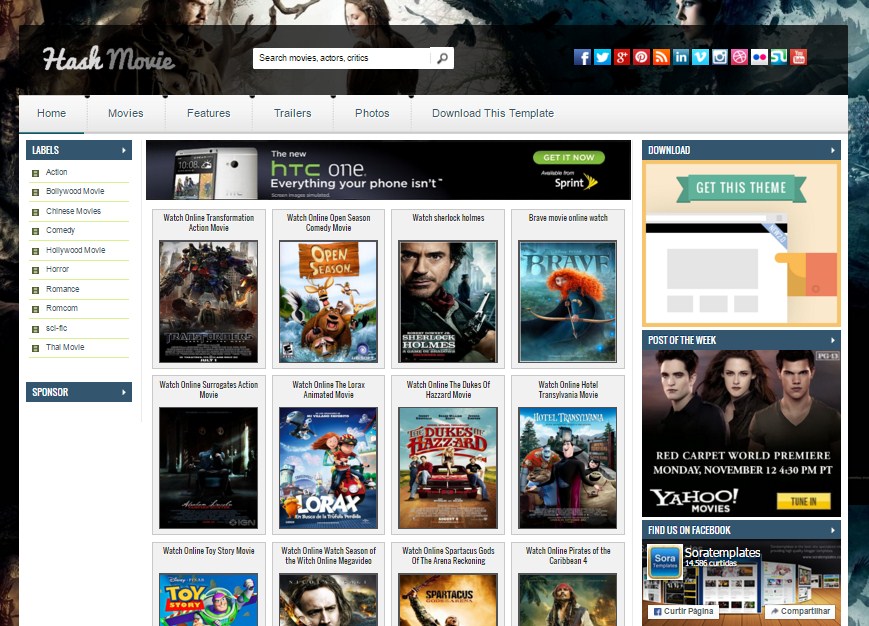Screen dimensions: 869x626
Task: Open the Chinese Movies label link
Action: point(73,211)
